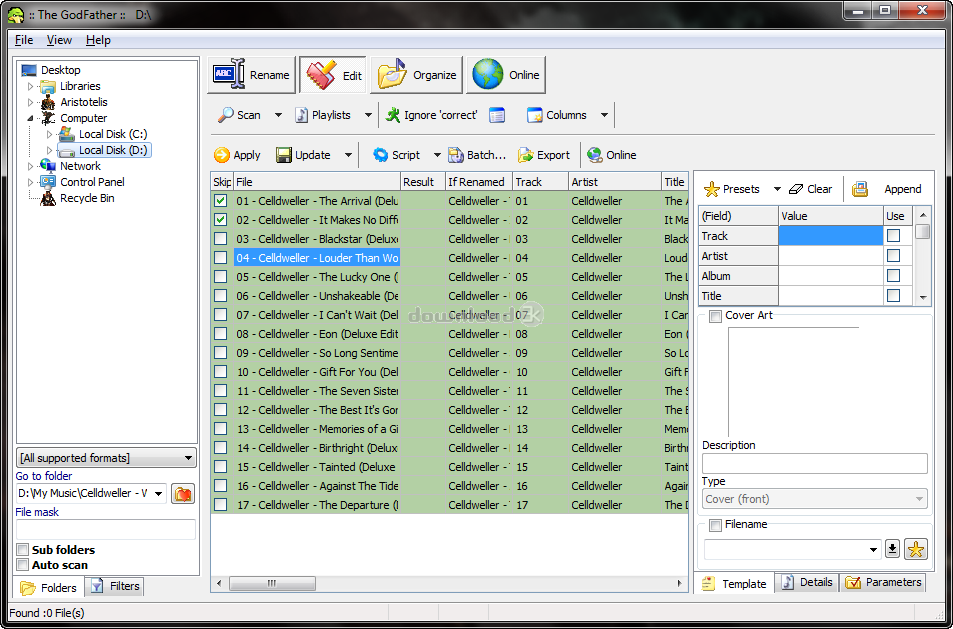The image size is (953, 629).
Task: Click the large Online globe button
Action: (x=506, y=75)
